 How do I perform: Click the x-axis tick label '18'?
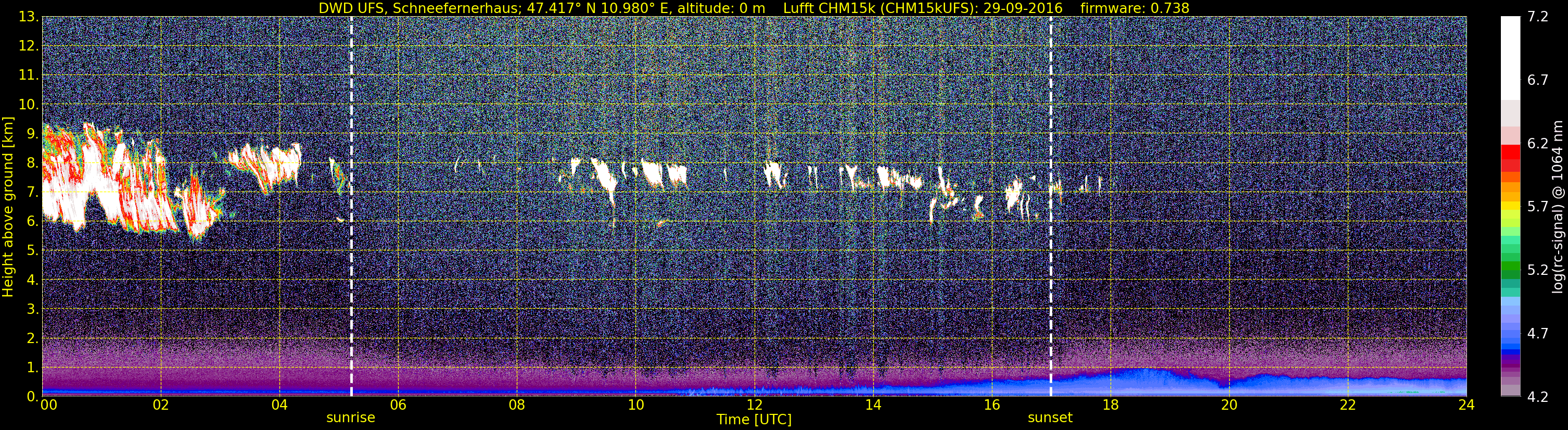(1110, 405)
